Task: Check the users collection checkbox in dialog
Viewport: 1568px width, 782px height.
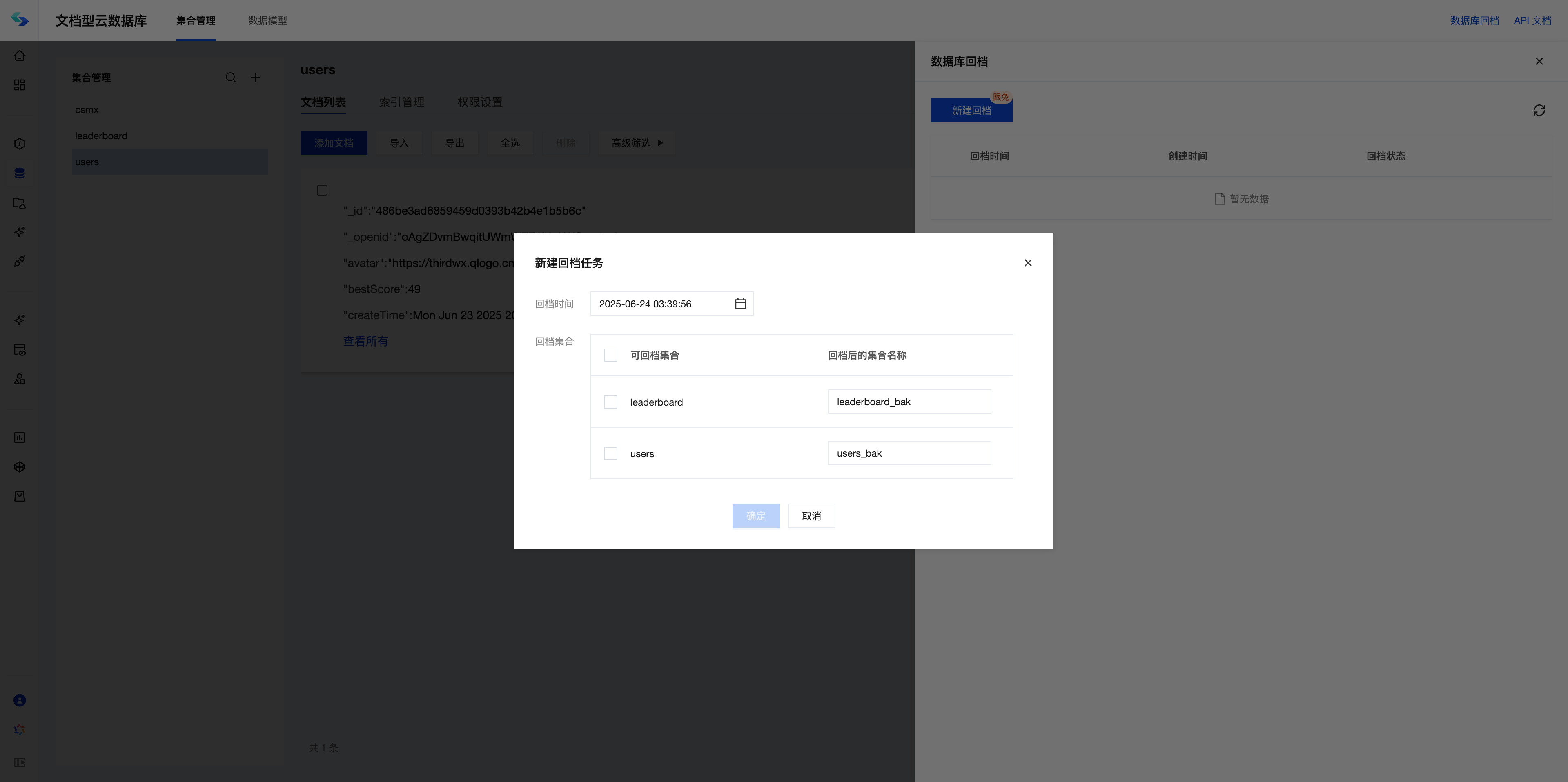Action: click(610, 453)
